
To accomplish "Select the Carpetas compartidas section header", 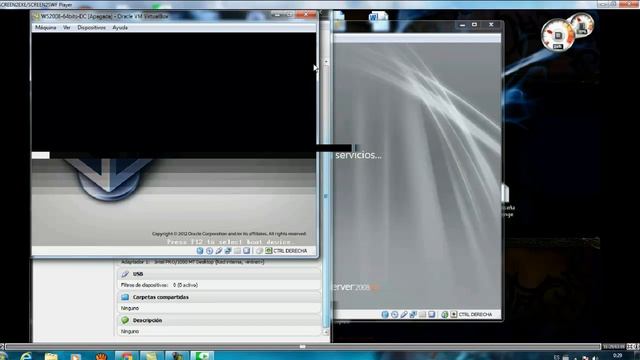I will (x=219, y=297).
